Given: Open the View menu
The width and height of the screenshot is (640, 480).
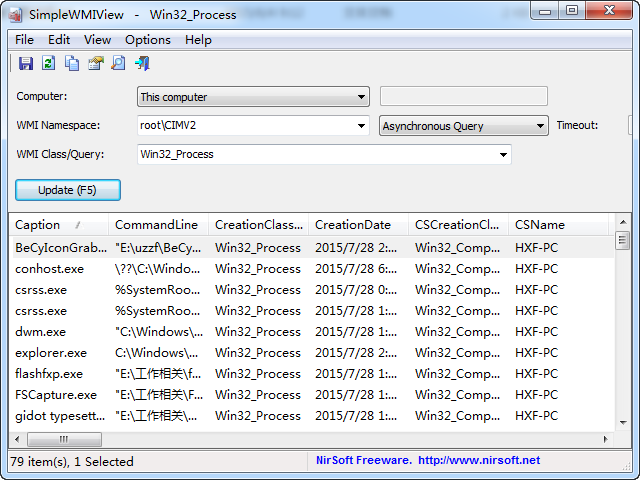Looking at the screenshot, I should click(x=98, y=40).
